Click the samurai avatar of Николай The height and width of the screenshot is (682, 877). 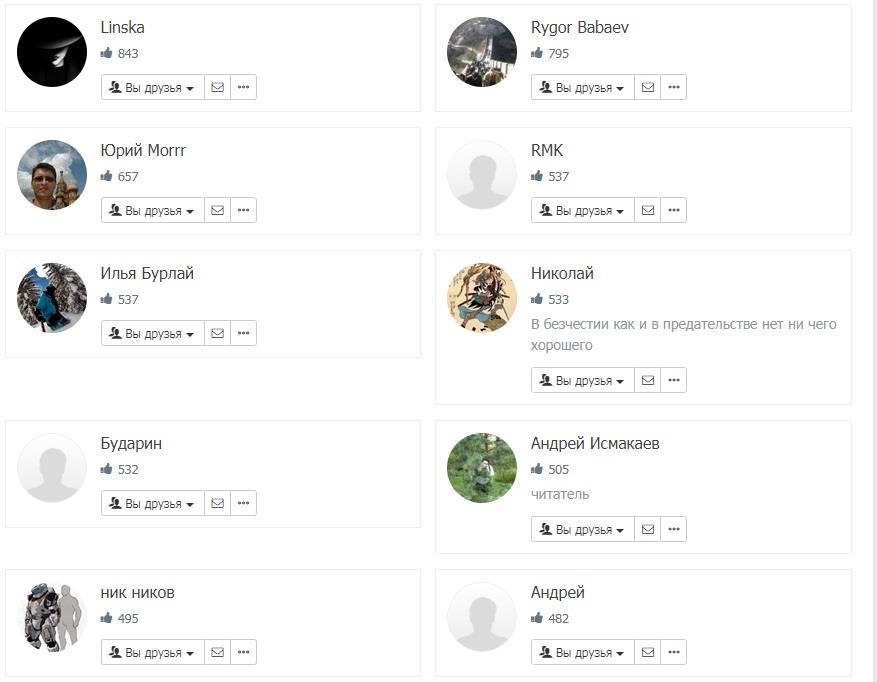(482, 298)
